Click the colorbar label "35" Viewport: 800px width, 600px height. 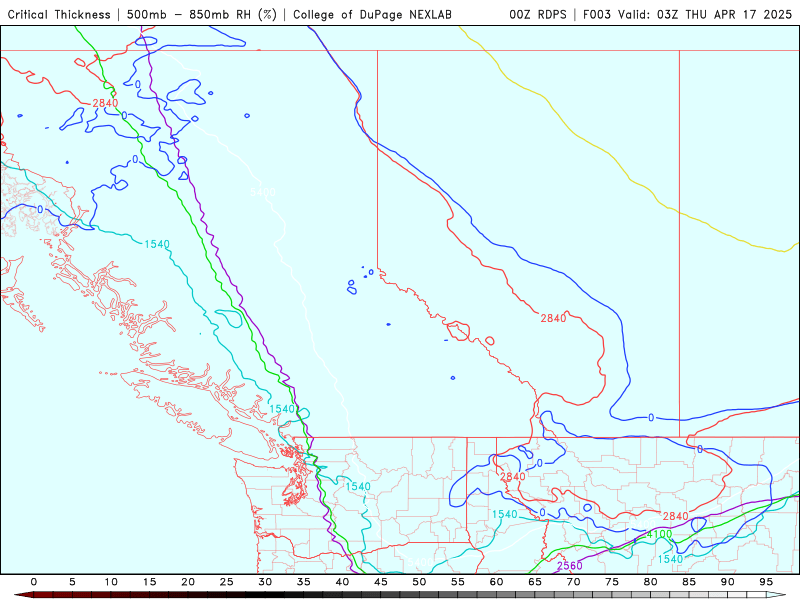[304, 582]
